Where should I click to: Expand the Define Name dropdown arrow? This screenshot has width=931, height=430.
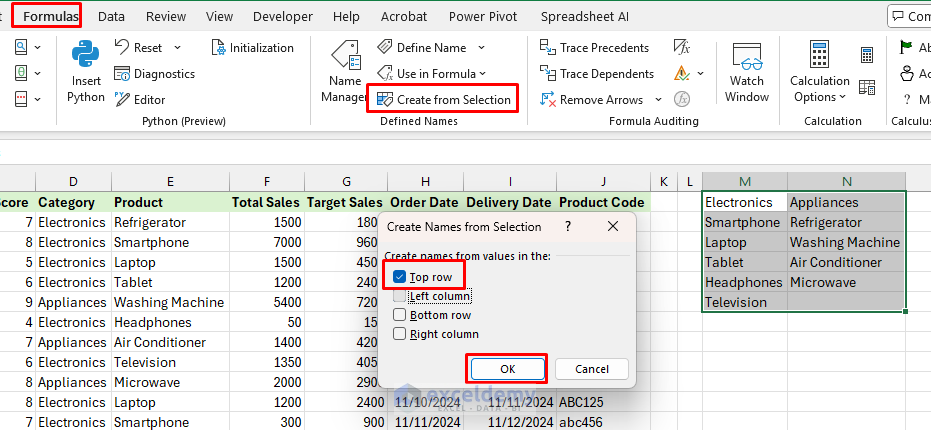tap(481, 48)
